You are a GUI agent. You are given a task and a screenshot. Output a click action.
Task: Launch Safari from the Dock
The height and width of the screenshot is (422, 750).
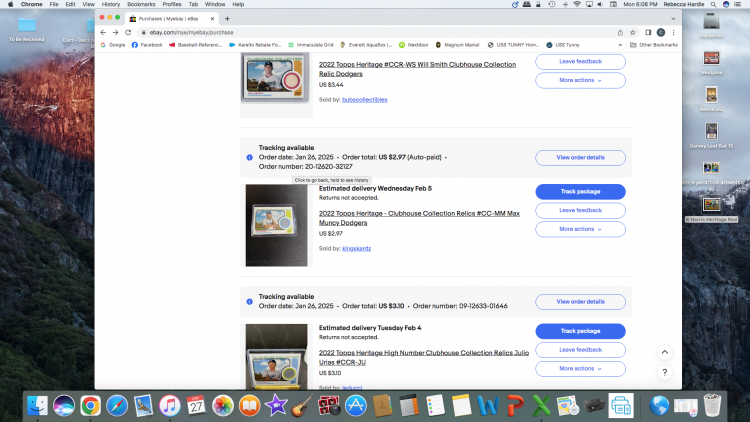[x=117, y=406]
